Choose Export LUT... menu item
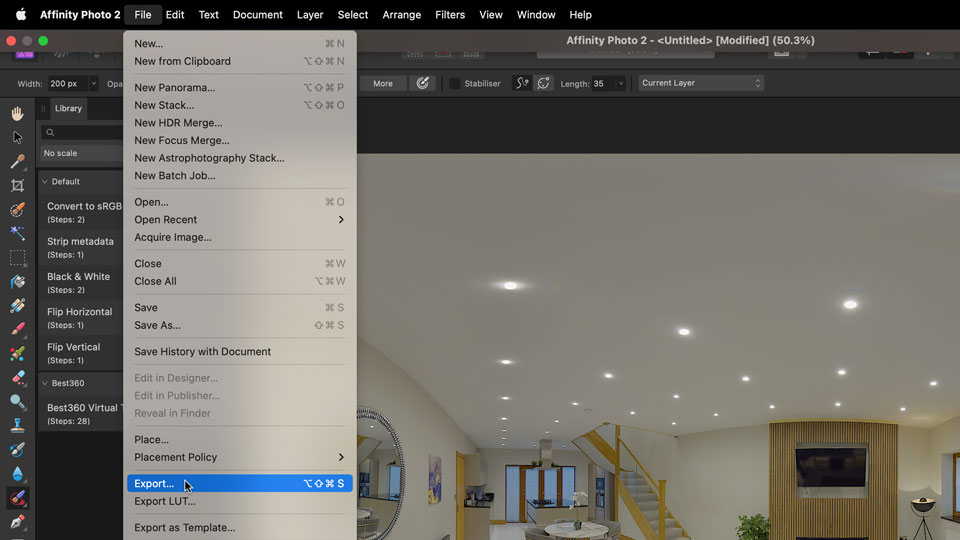 point(239,501)
